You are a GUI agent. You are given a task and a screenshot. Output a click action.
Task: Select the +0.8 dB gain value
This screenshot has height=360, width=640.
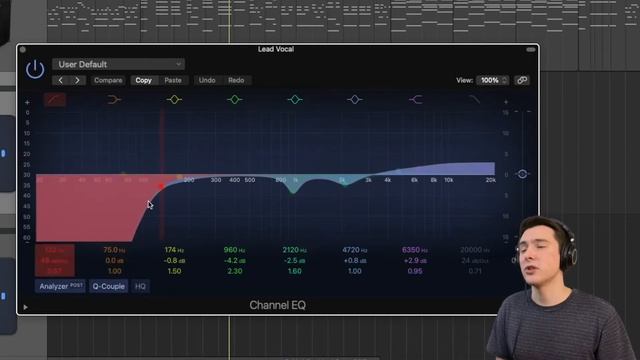[354, 260]
